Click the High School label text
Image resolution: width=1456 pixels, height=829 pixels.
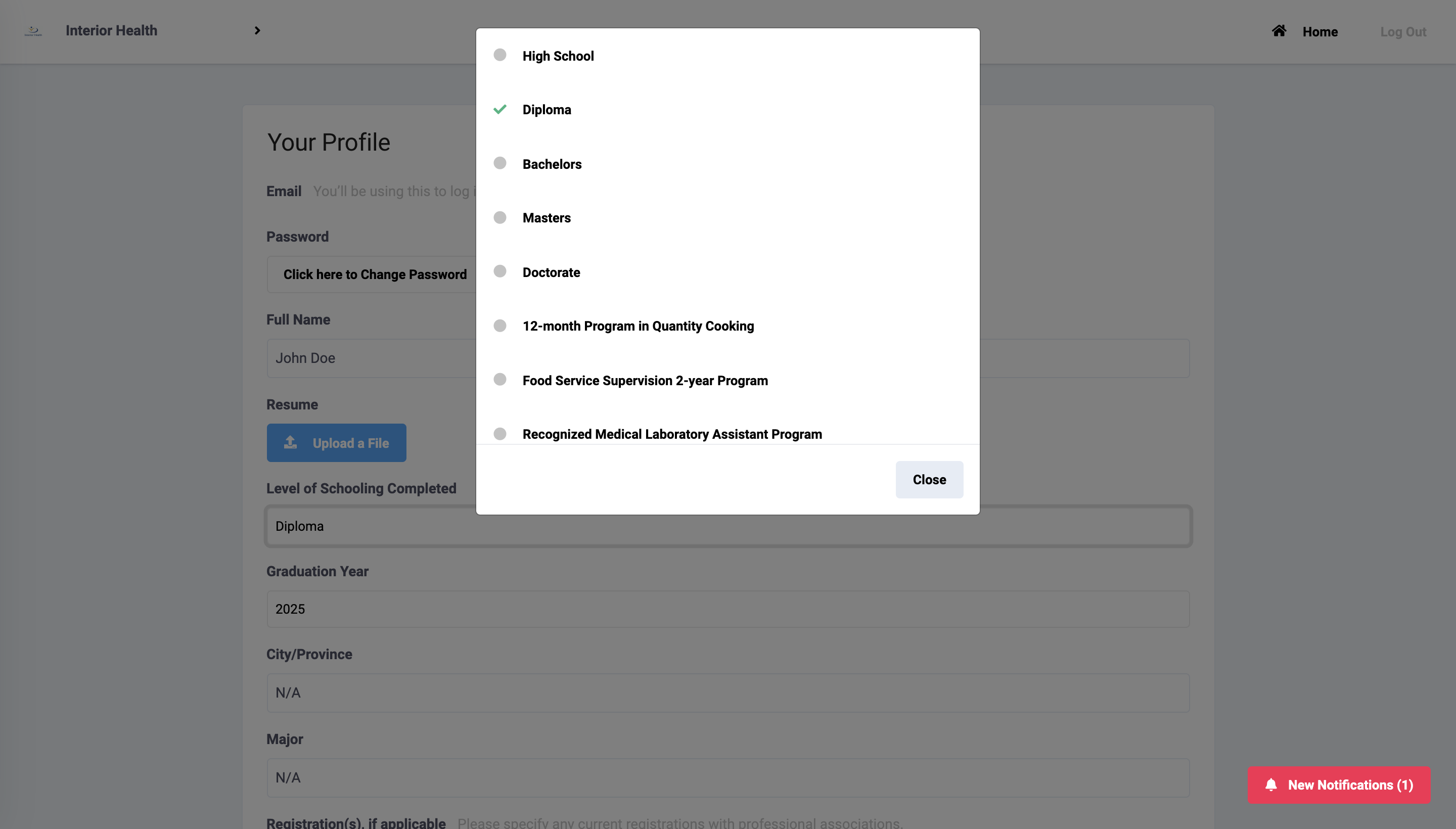pos(558,56)
